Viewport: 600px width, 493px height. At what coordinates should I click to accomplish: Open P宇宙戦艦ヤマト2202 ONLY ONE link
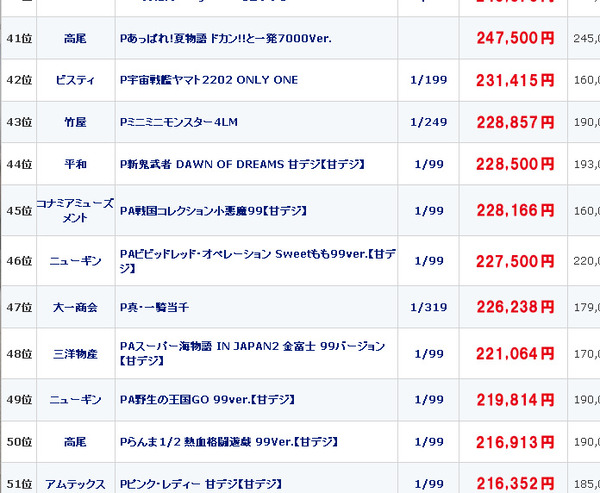(209, 80)
